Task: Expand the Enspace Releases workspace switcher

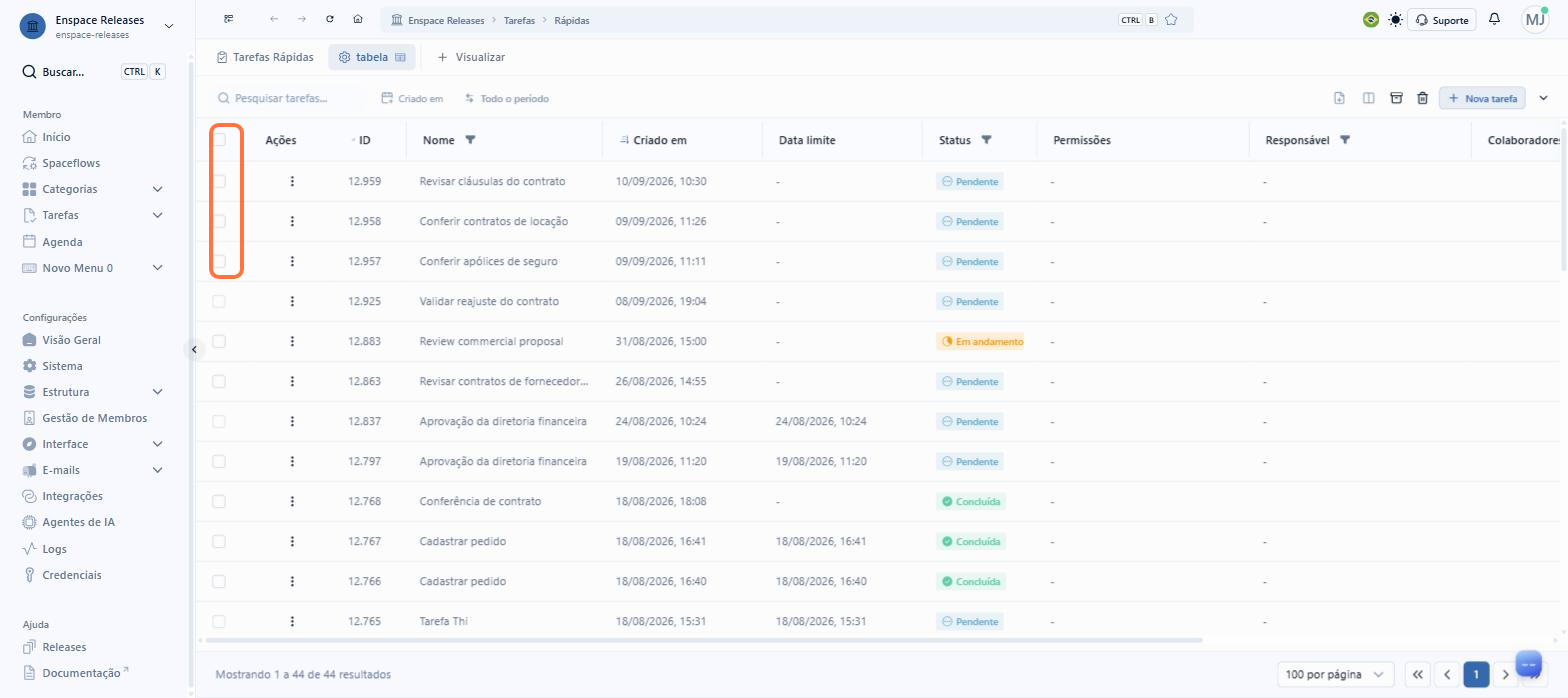Action: coord(168,26)
